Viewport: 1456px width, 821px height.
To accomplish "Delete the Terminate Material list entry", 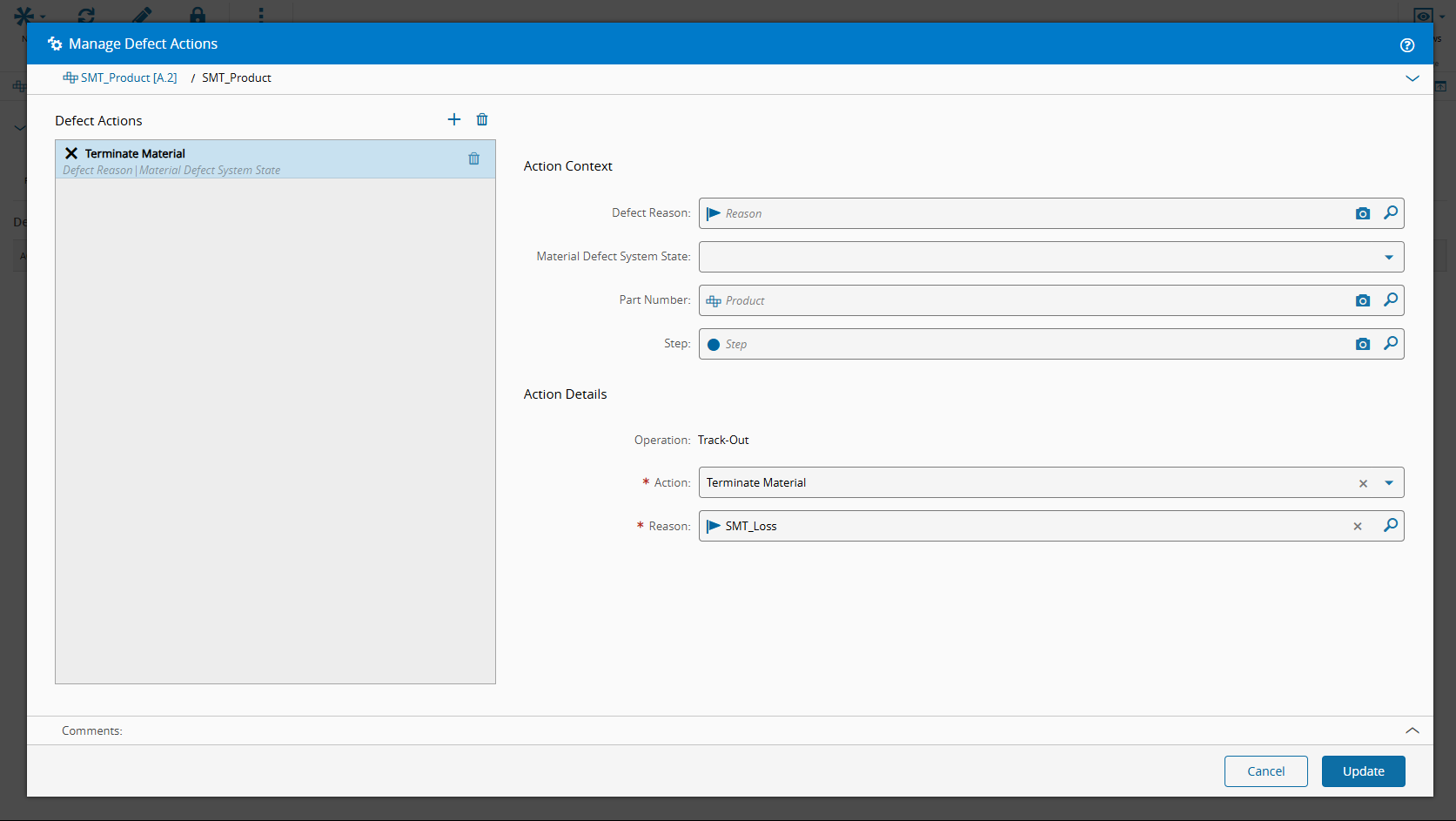I will click(473, 158).
